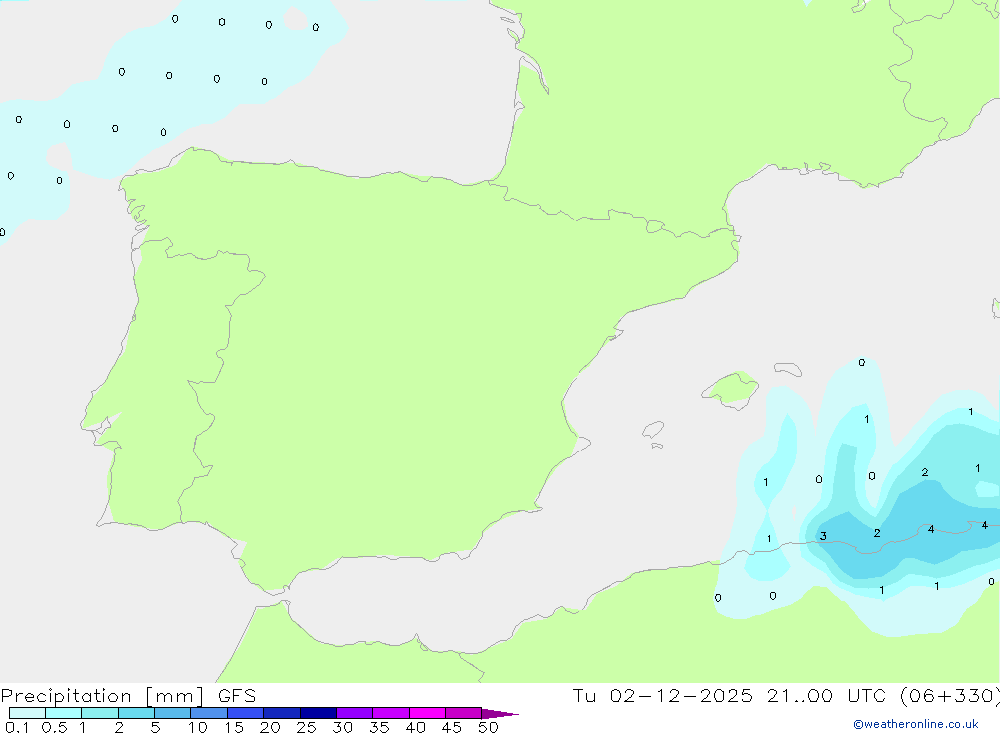Choose the 20–25 mm dark blue swatch
Screen dimensions: 1000x733
click(x=282, y=713)
